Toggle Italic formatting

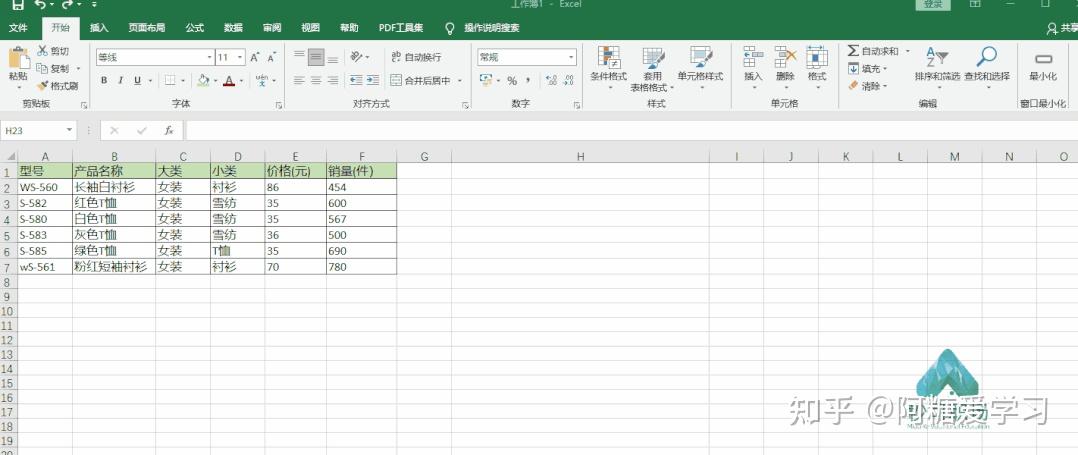120,80
